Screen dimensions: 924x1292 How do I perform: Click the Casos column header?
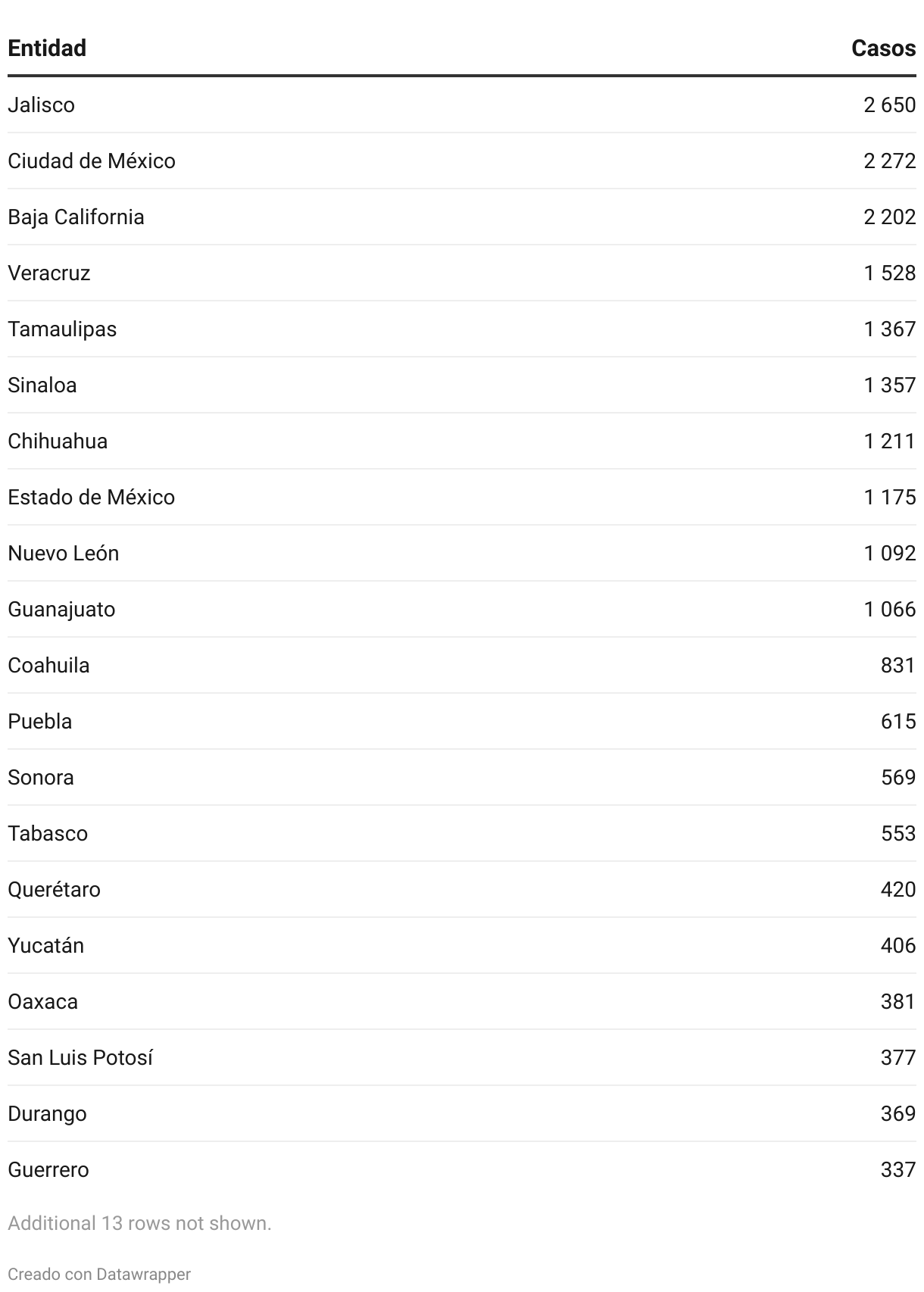883,48
